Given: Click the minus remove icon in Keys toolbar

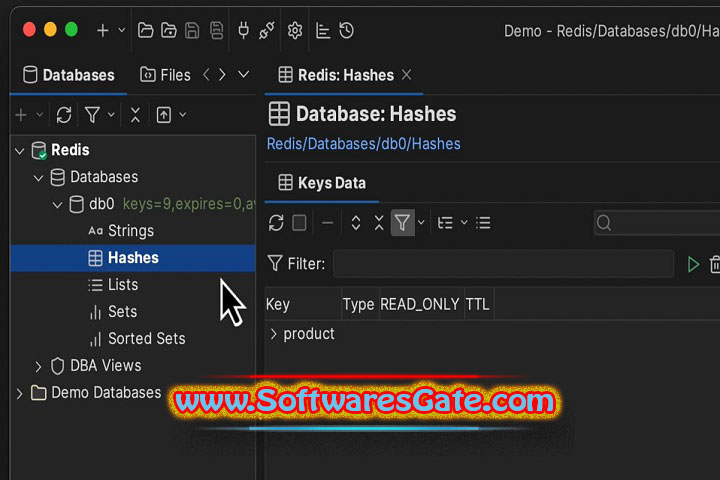Looking at the screenshot, I should pyautogui.click(x=327, y=223).
